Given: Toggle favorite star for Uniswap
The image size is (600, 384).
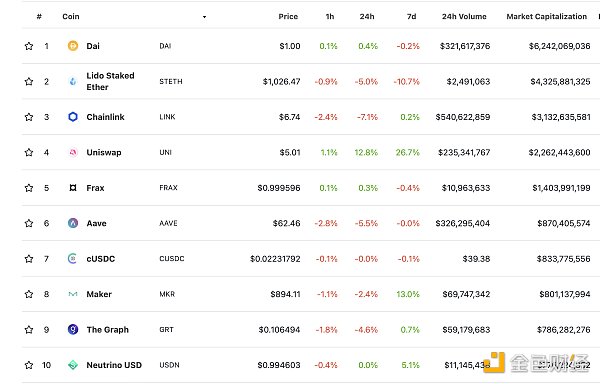Looking at the screenshot, I should (29, 152).
